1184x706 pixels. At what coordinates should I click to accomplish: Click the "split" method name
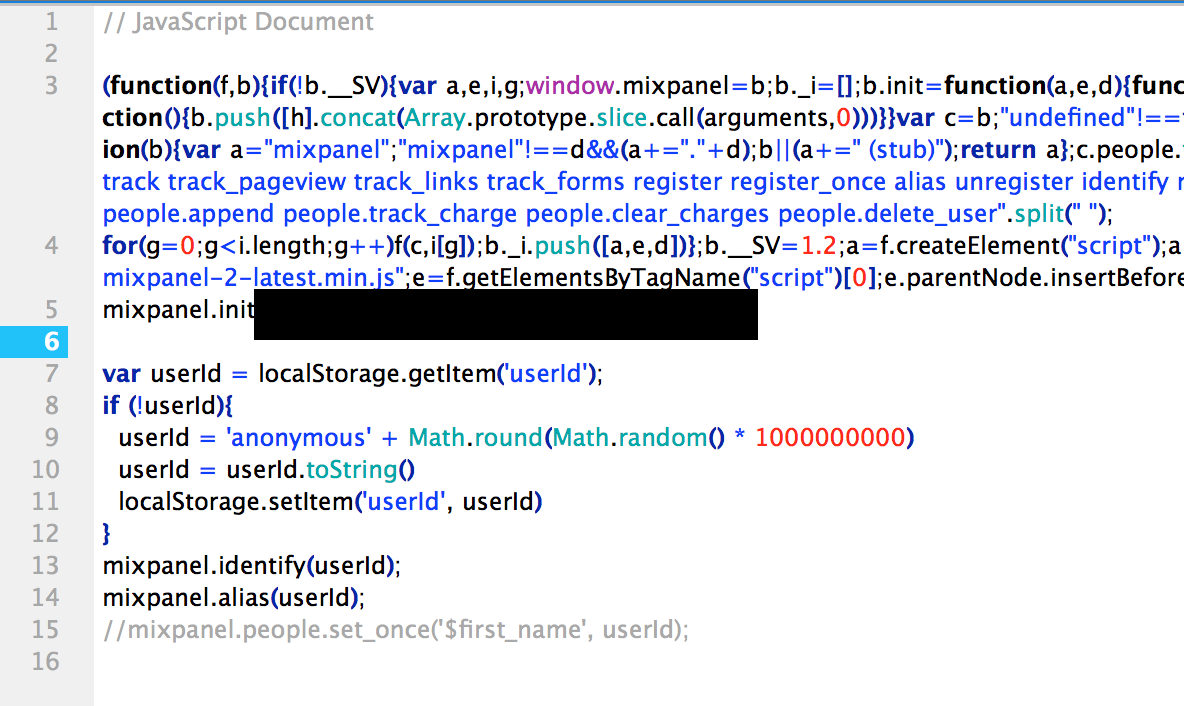pos(1039,214)
